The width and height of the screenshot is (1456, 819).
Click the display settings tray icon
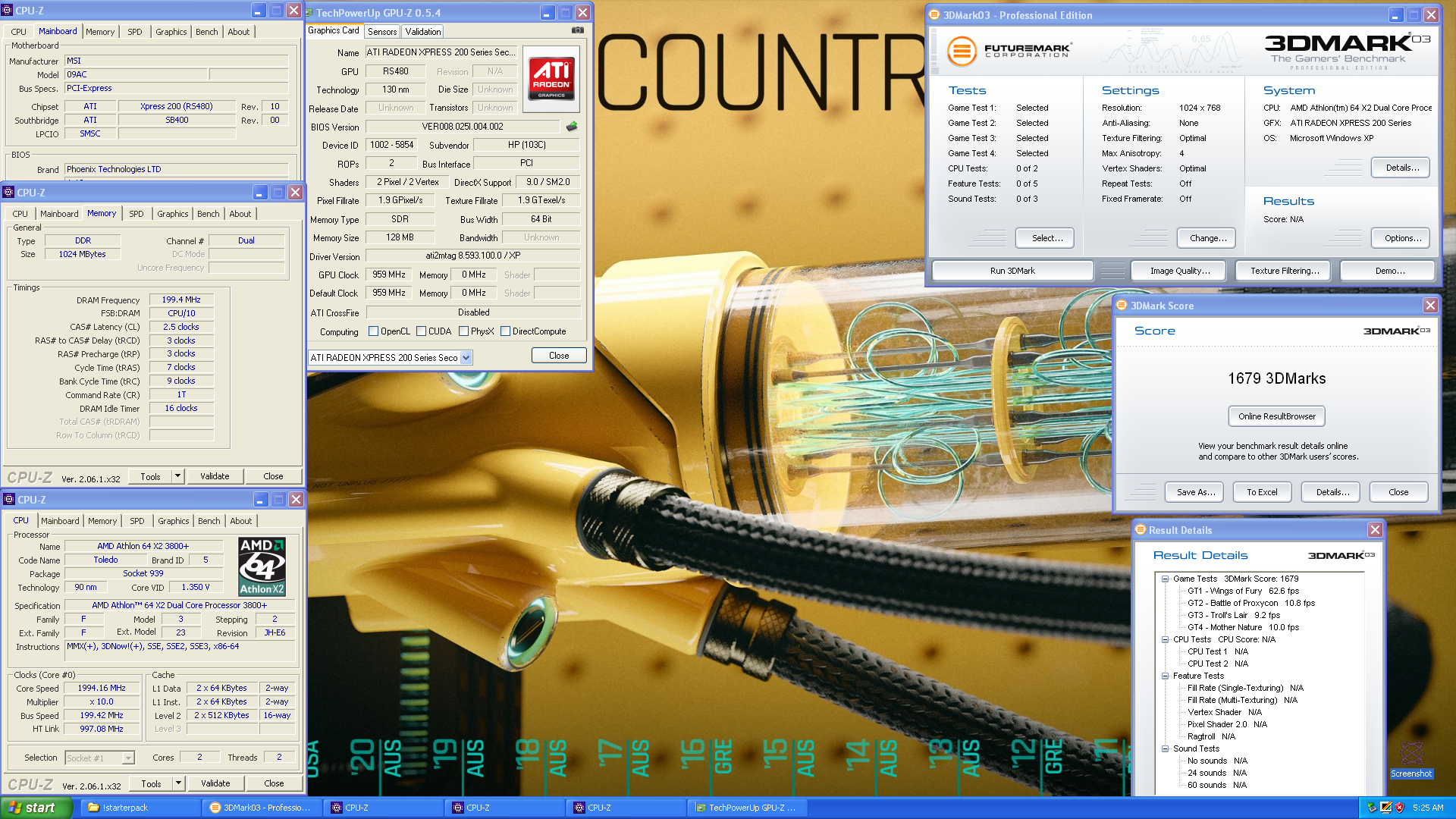[1386, 808]
